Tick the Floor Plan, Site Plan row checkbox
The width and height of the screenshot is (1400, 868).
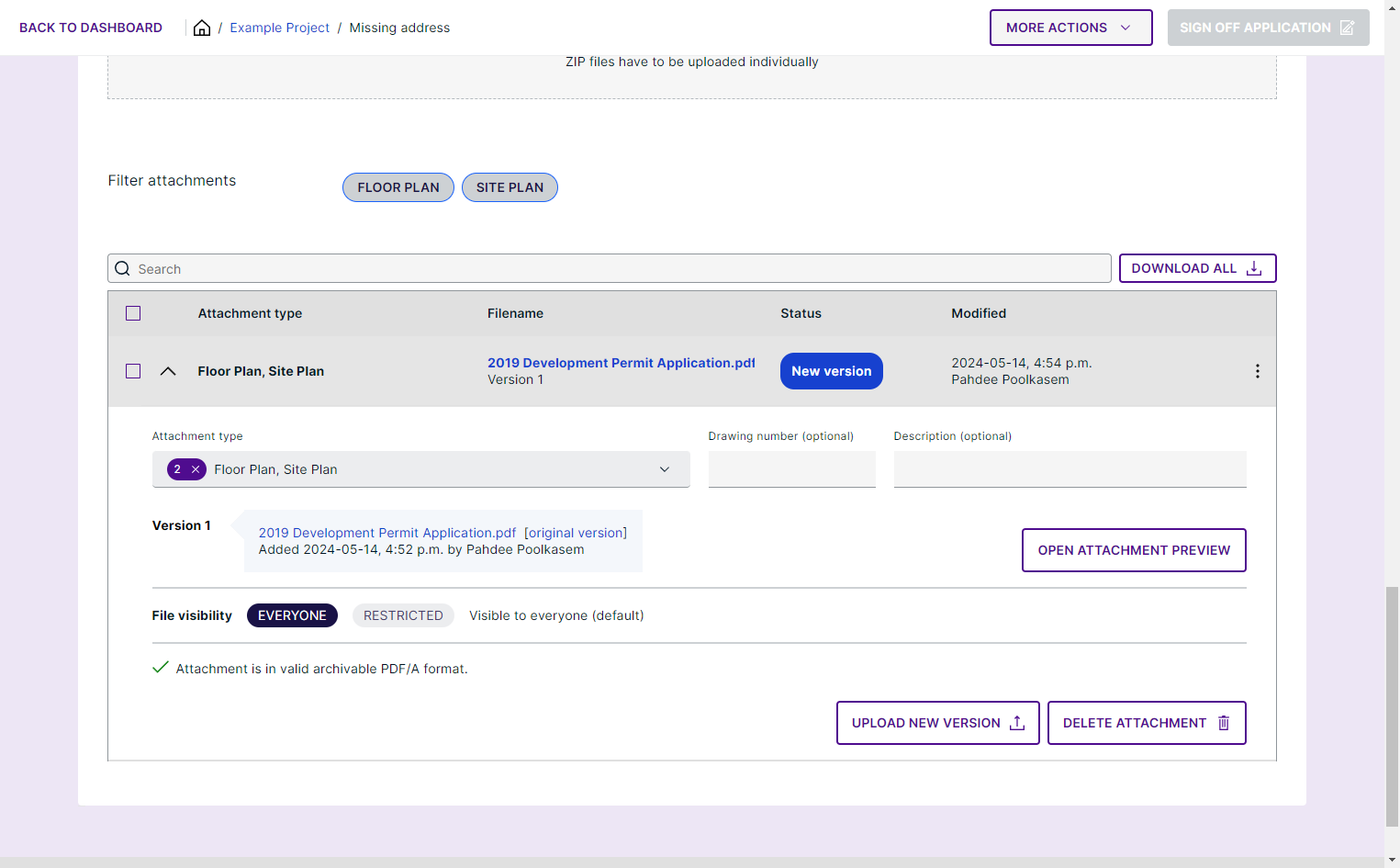(133, 371)
